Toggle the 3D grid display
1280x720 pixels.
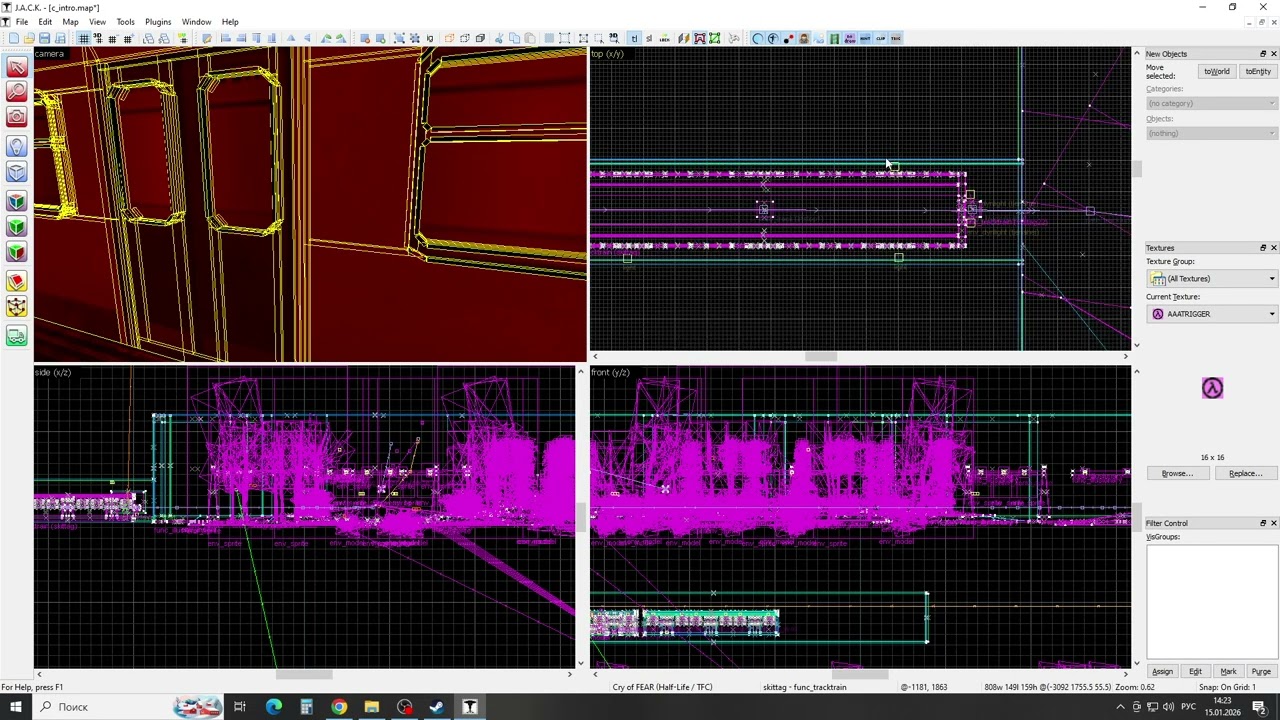tap(98, 38)
